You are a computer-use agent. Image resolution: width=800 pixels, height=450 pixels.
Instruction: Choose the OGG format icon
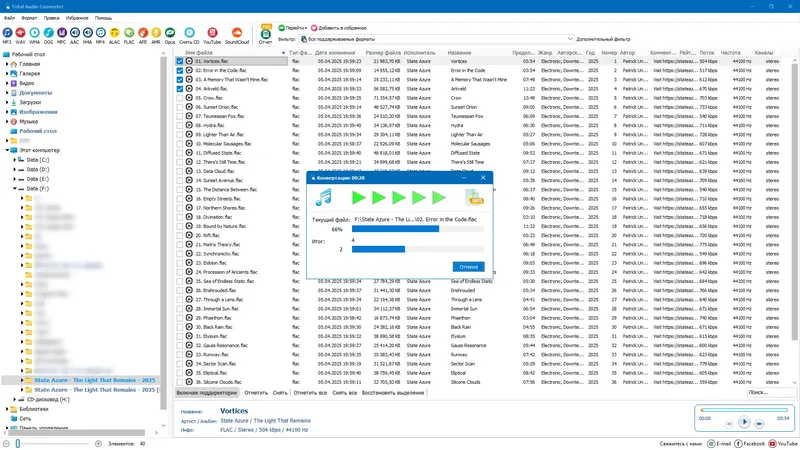[48, 33]
